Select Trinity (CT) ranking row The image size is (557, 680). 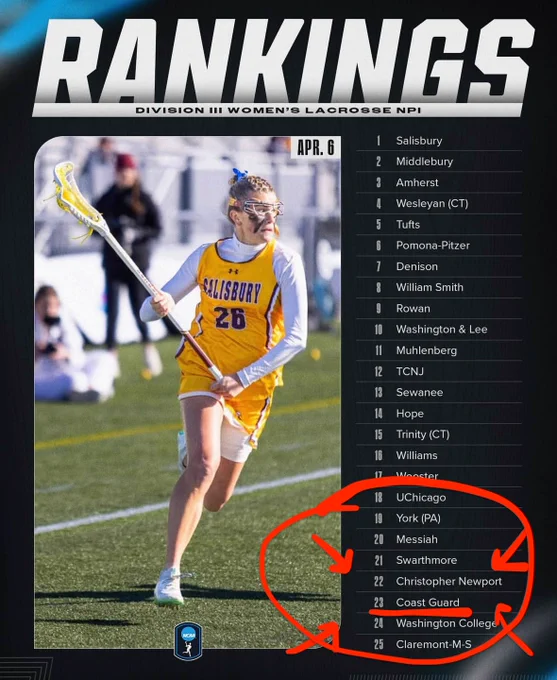point(439,435)
